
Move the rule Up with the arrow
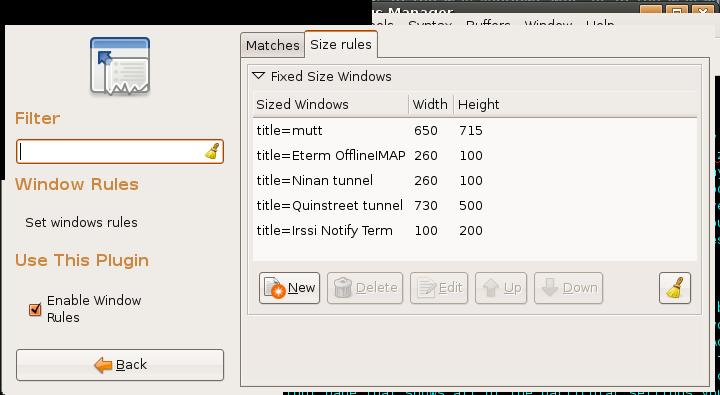pyautogui.click(x=501, y=288)
